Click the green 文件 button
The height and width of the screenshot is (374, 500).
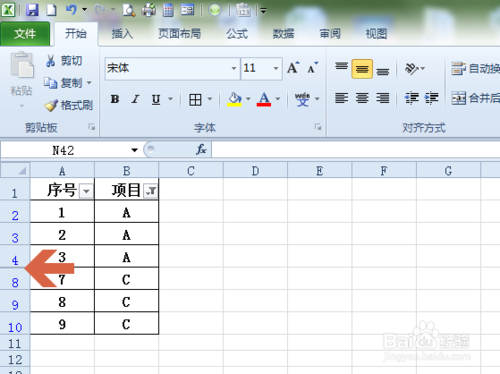(x=25, y=34)
